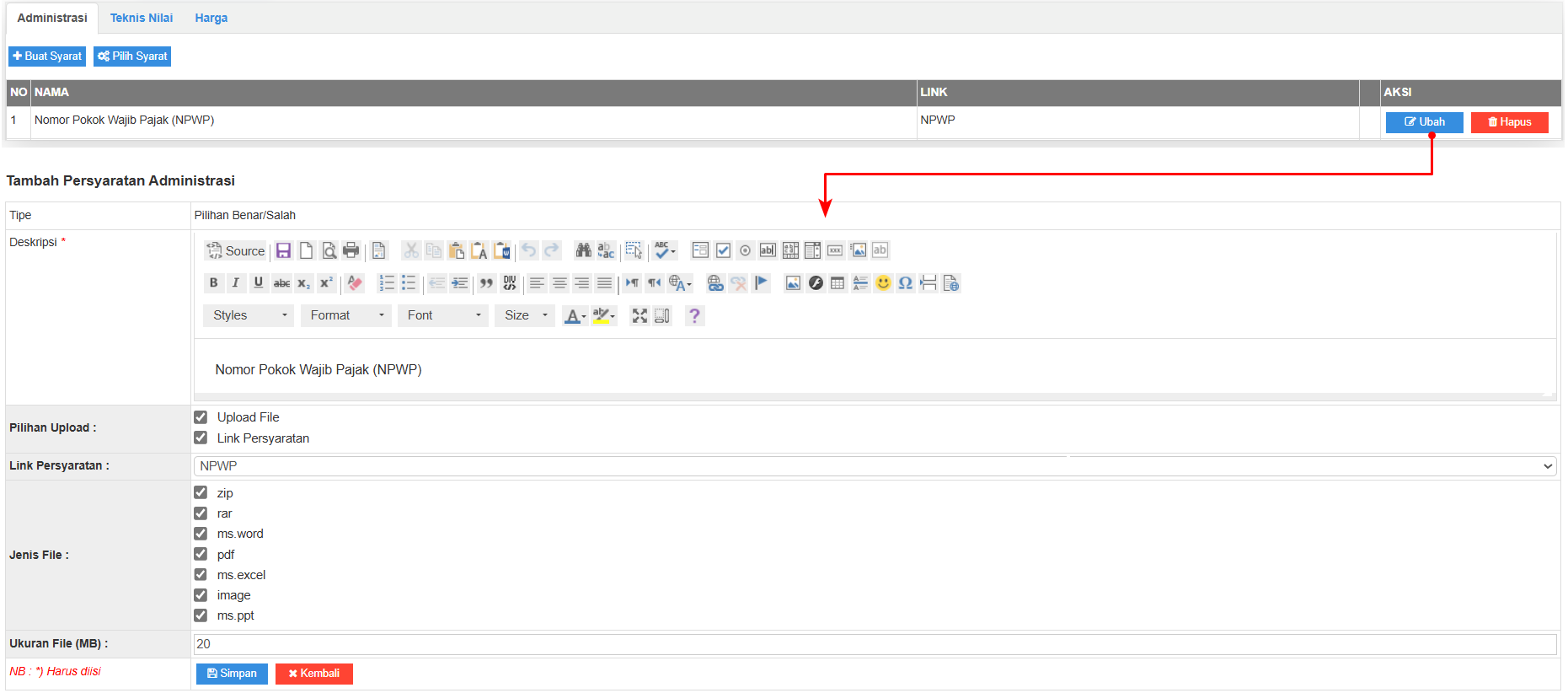Image resolution: width=1568 pixels, height=693 pixels.
Task: Insert an image using the picture icon
Action: (x=793, y=283)
